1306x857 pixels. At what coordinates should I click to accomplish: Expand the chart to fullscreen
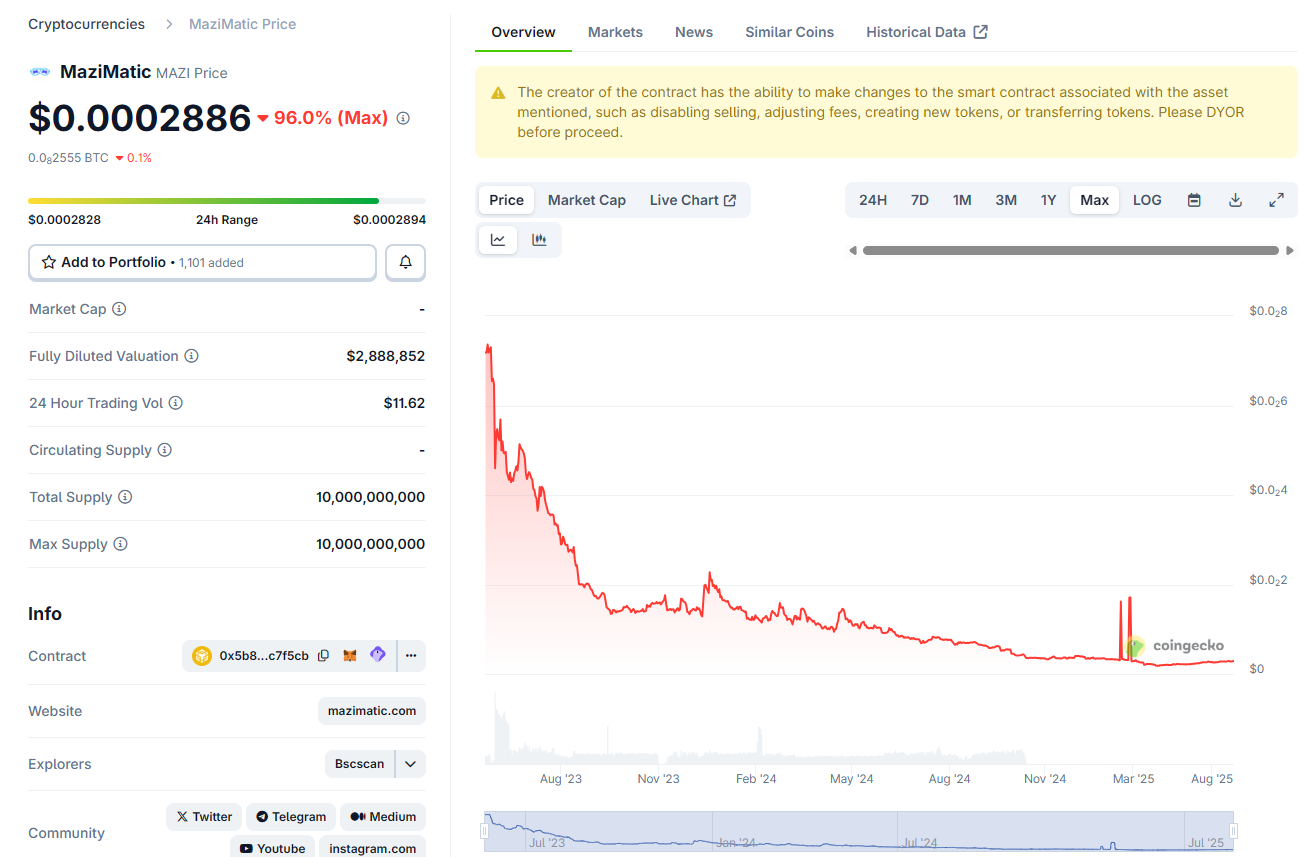click(x=1276, y=200)
